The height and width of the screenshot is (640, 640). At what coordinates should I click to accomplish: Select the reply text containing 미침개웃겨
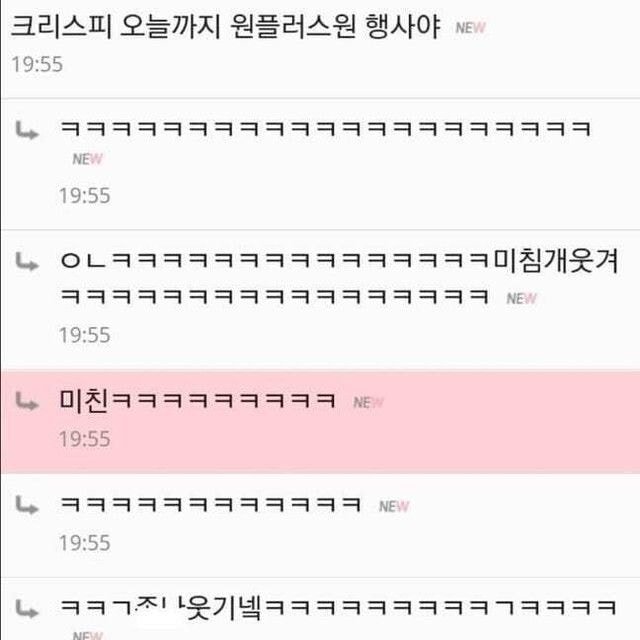[x=340, y=278]
